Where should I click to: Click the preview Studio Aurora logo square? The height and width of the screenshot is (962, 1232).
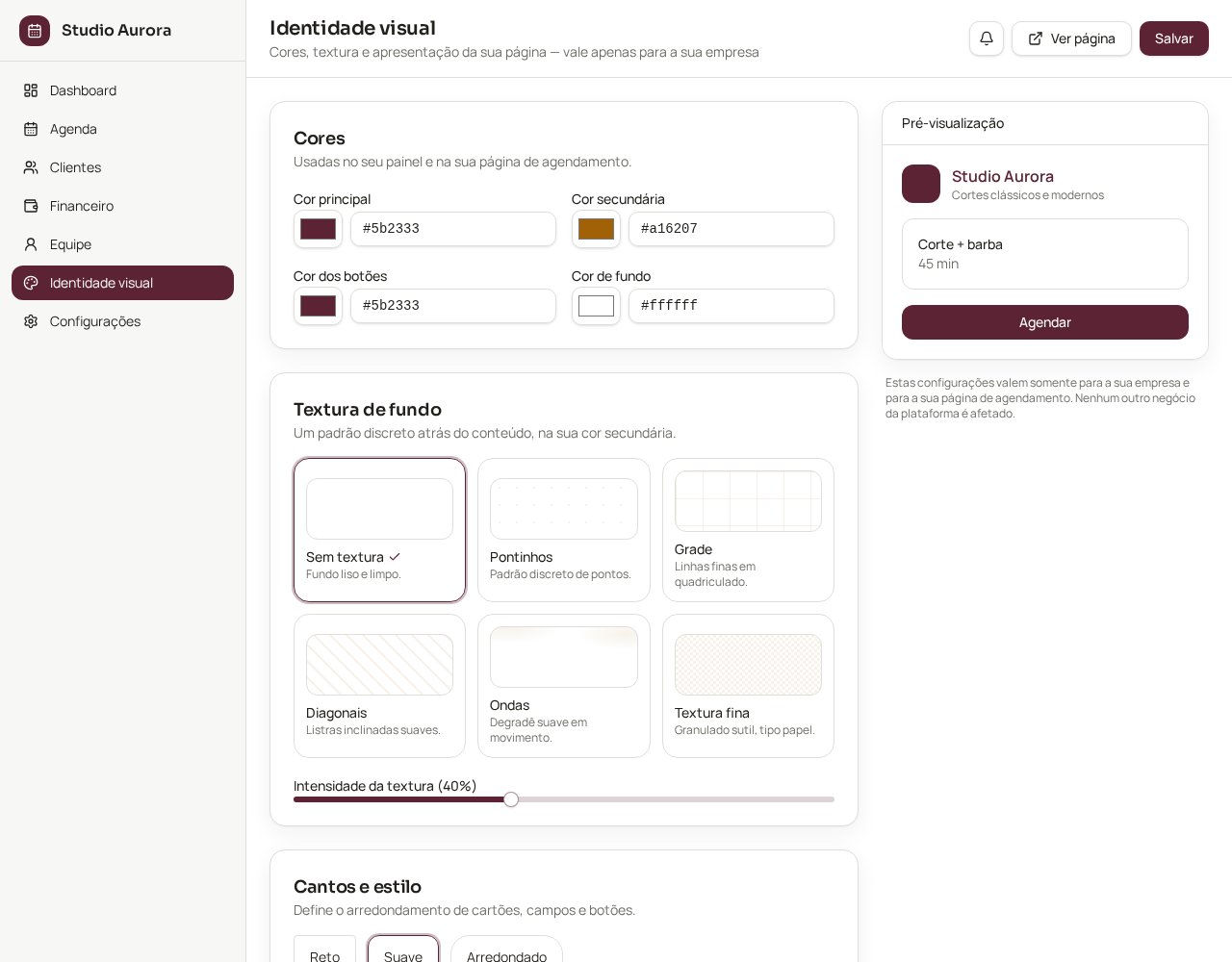pos(921,184)
